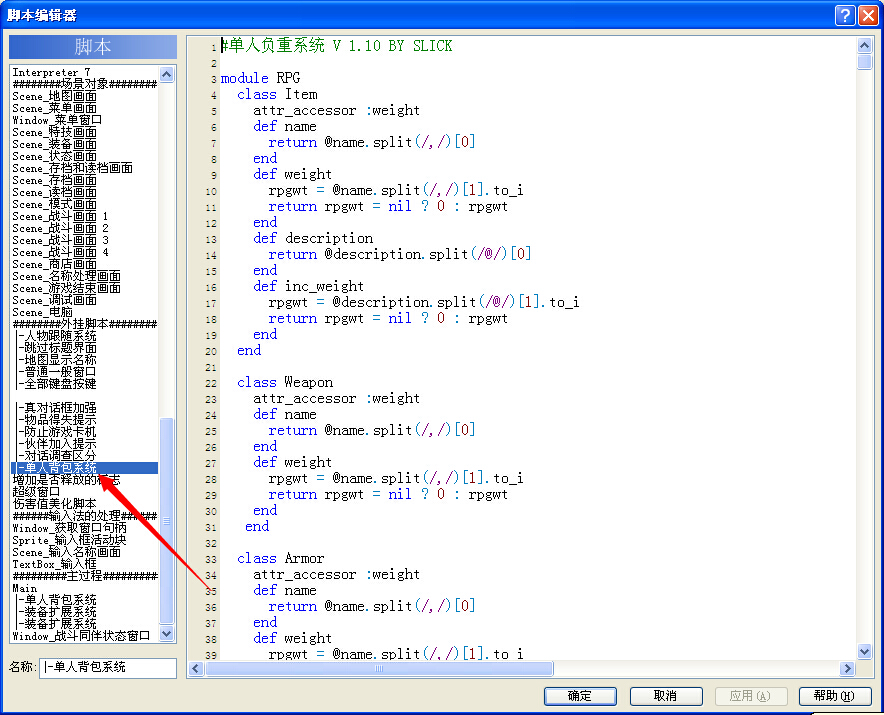This screenshot has height=715, width=884.
Task: Click 'class Armor' code line
Action: (x=280, y=558)
